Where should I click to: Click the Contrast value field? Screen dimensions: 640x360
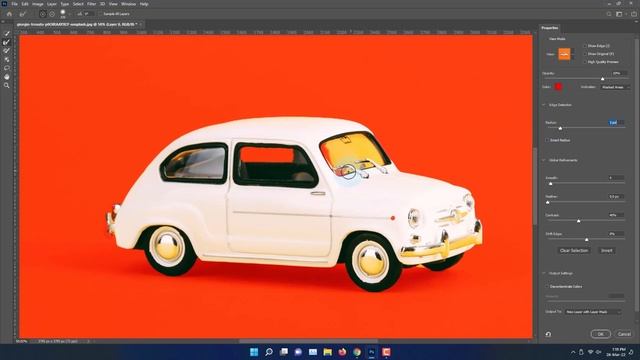click(x=616, y=215)
